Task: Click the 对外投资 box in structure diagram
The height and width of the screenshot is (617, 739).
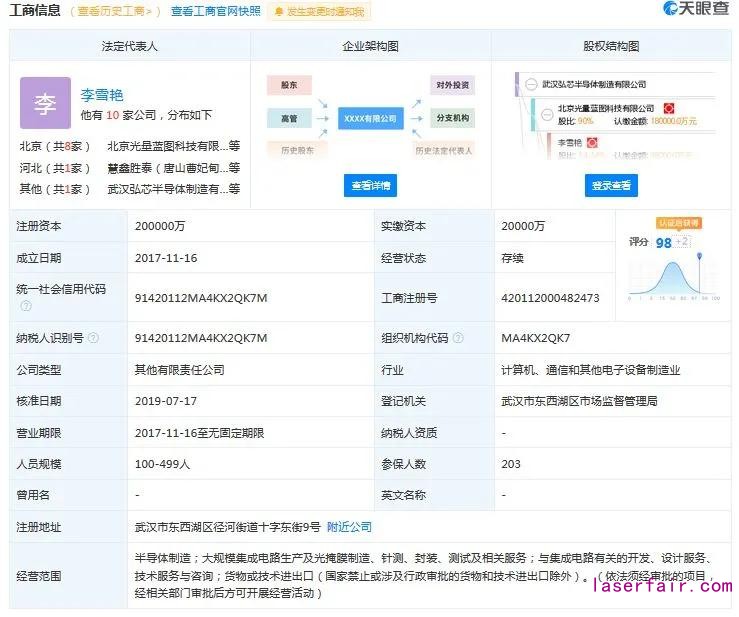Action: pos(451,85)
